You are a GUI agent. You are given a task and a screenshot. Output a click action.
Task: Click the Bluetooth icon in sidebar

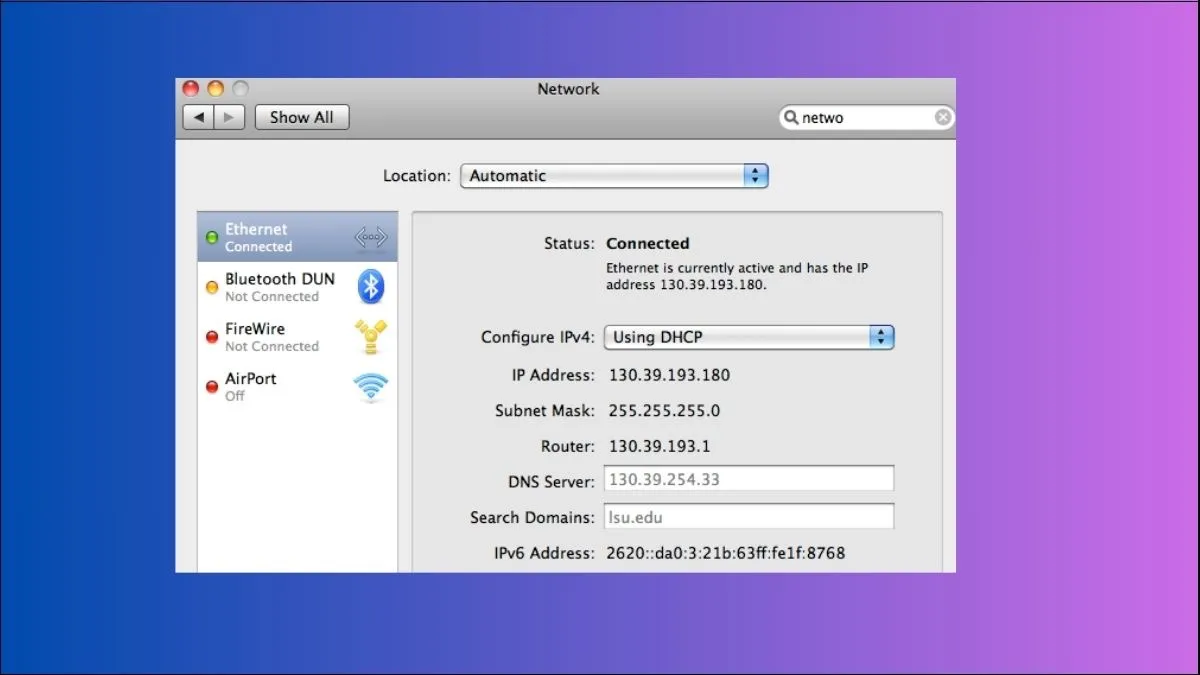371,287
